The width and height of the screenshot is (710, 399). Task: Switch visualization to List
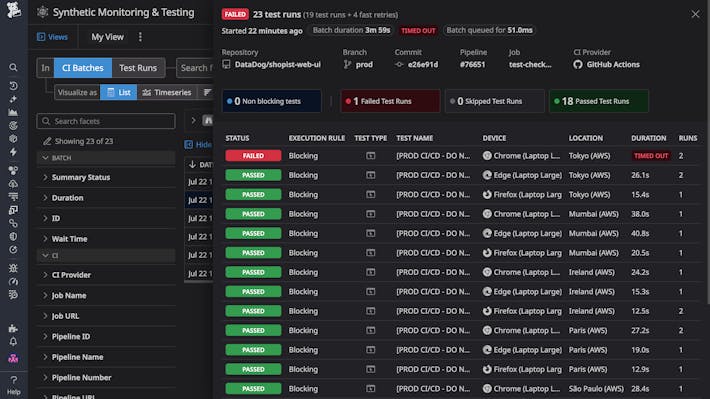pos(119,92)
